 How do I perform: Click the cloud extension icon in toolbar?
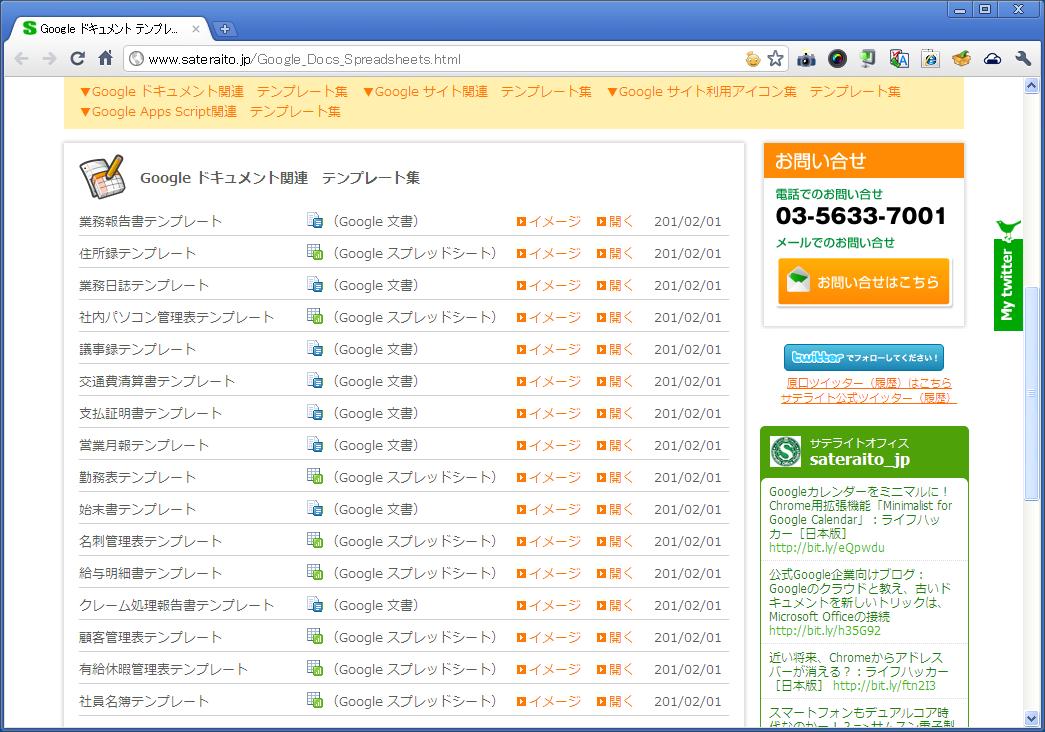coord(992,59)
